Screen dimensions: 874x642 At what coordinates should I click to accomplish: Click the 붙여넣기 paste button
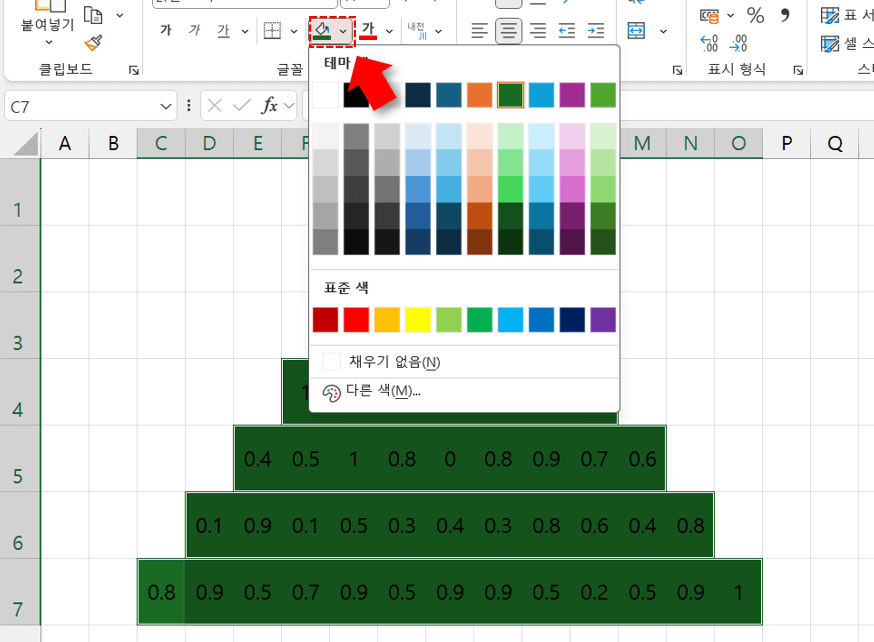click(x=47, y=24)
